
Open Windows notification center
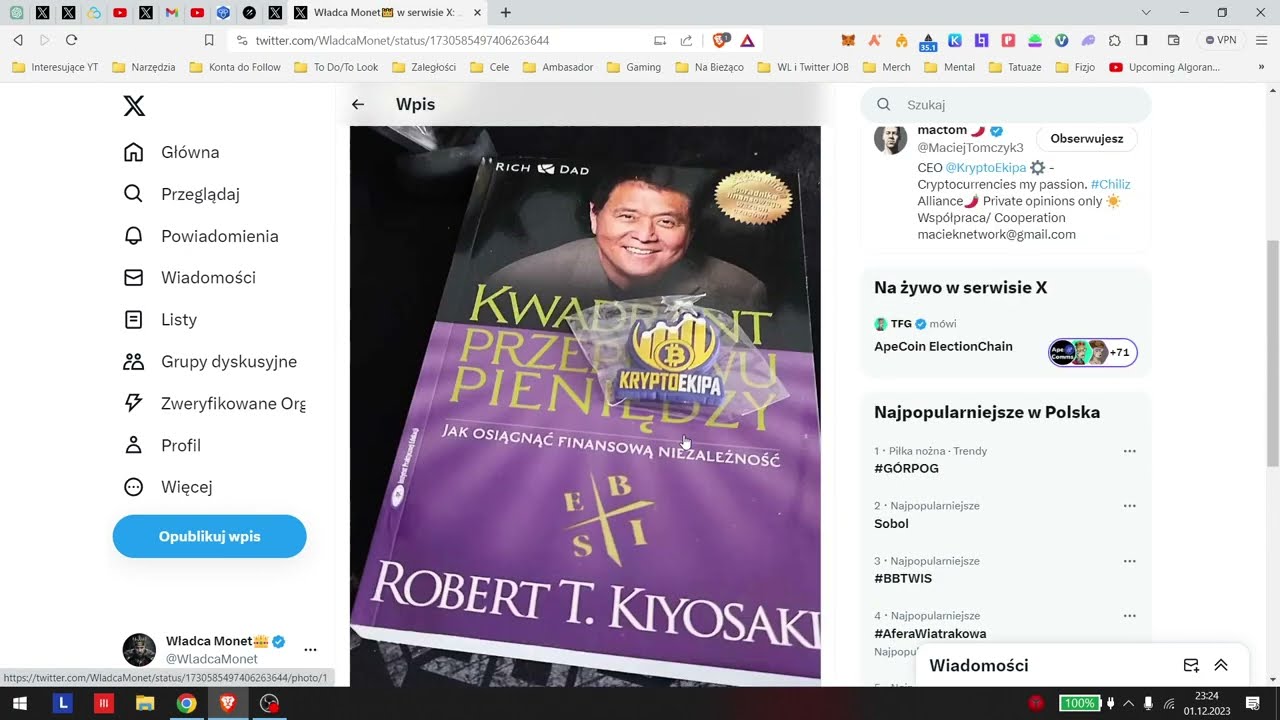pos(1252,703)
